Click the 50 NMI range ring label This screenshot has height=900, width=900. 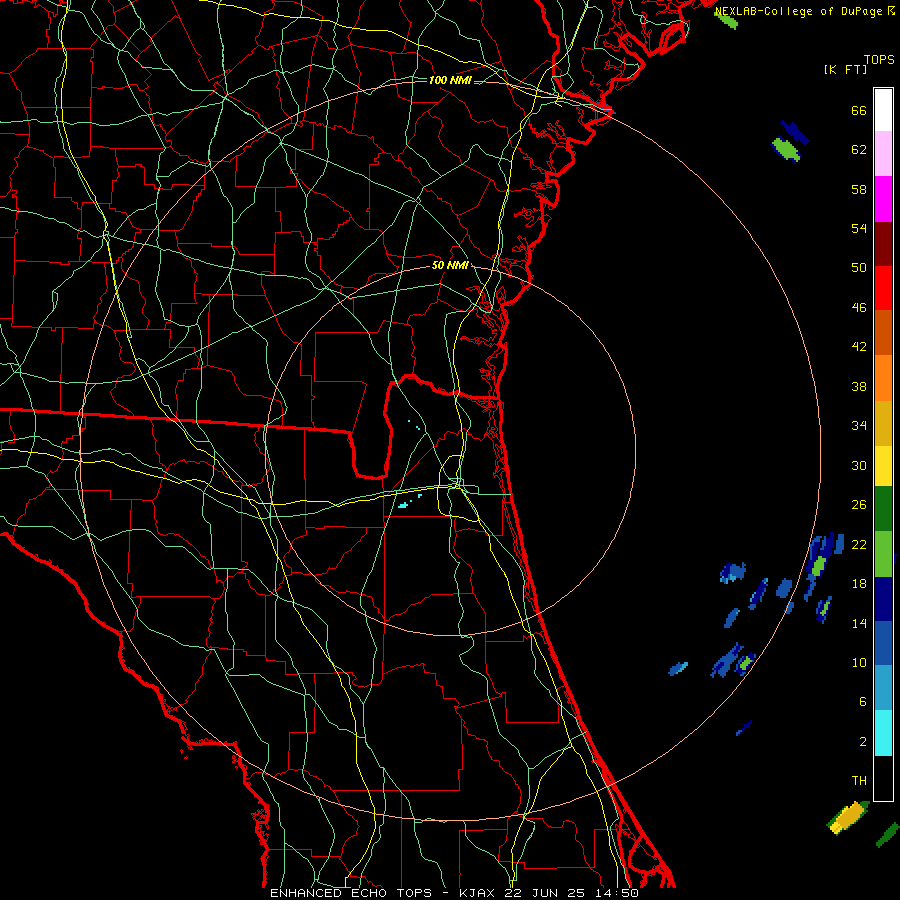click(450, 265)
